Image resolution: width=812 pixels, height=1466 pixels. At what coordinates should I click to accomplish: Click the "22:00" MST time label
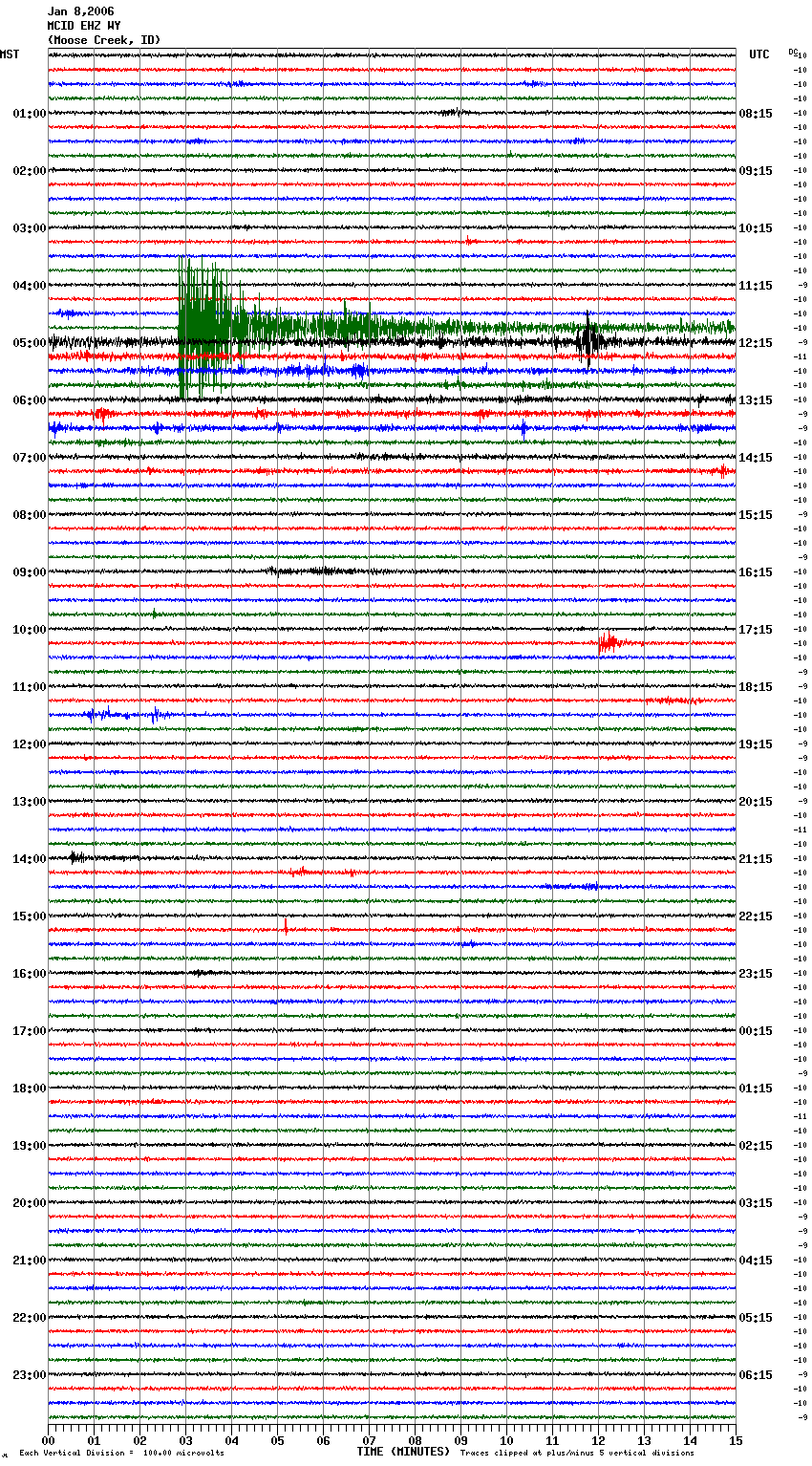point(30,1318)
